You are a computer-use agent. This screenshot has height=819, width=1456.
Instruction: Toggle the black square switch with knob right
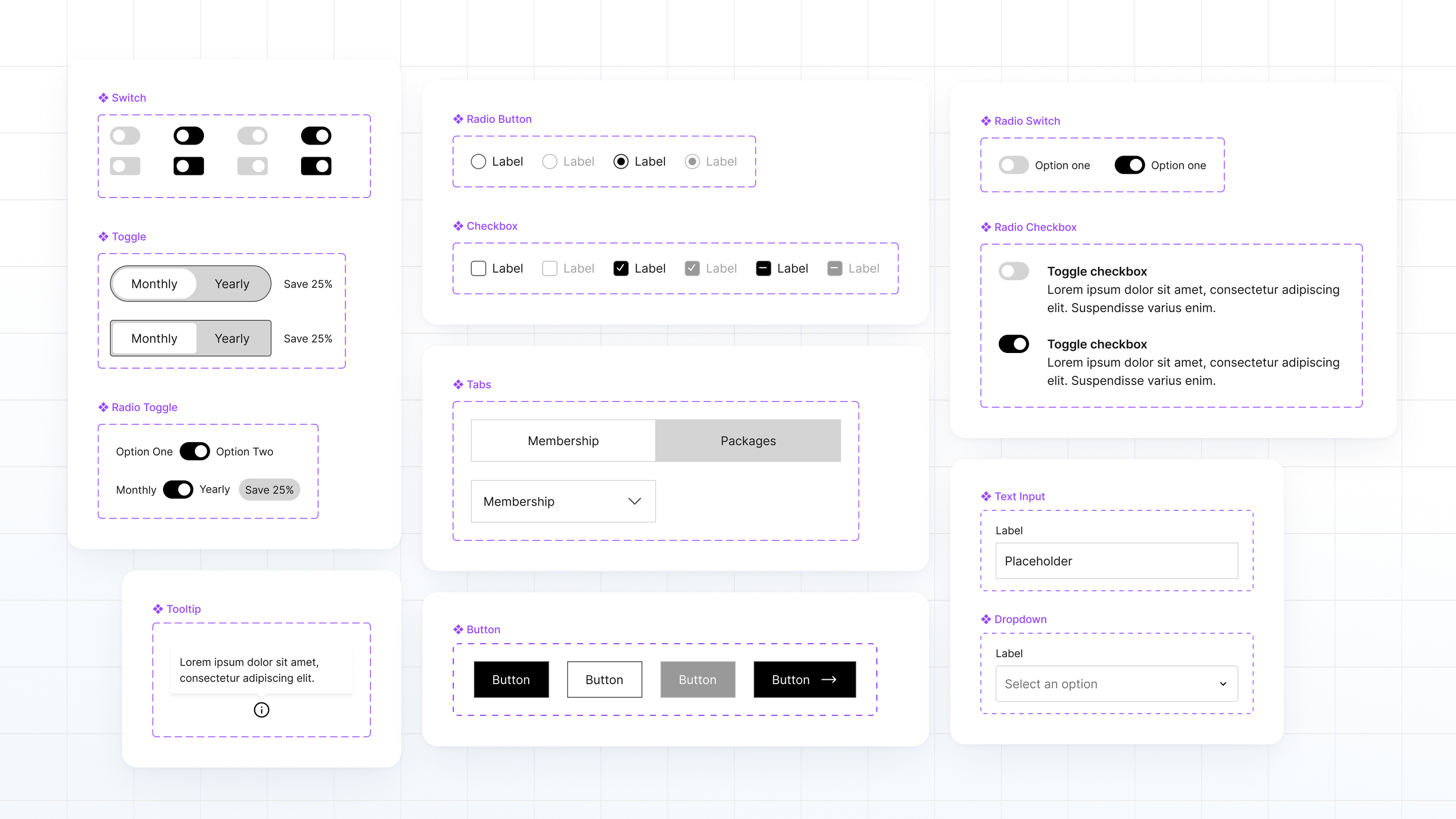click(316, 166)
